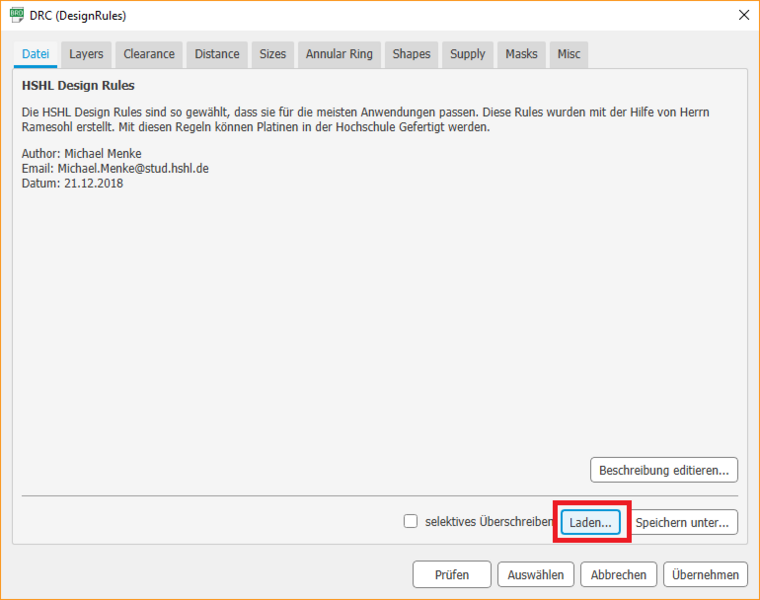The height and width of the screenshot is (600, 760).
Task: Apply rules with Übernehmen button
Action: (705, 574)
